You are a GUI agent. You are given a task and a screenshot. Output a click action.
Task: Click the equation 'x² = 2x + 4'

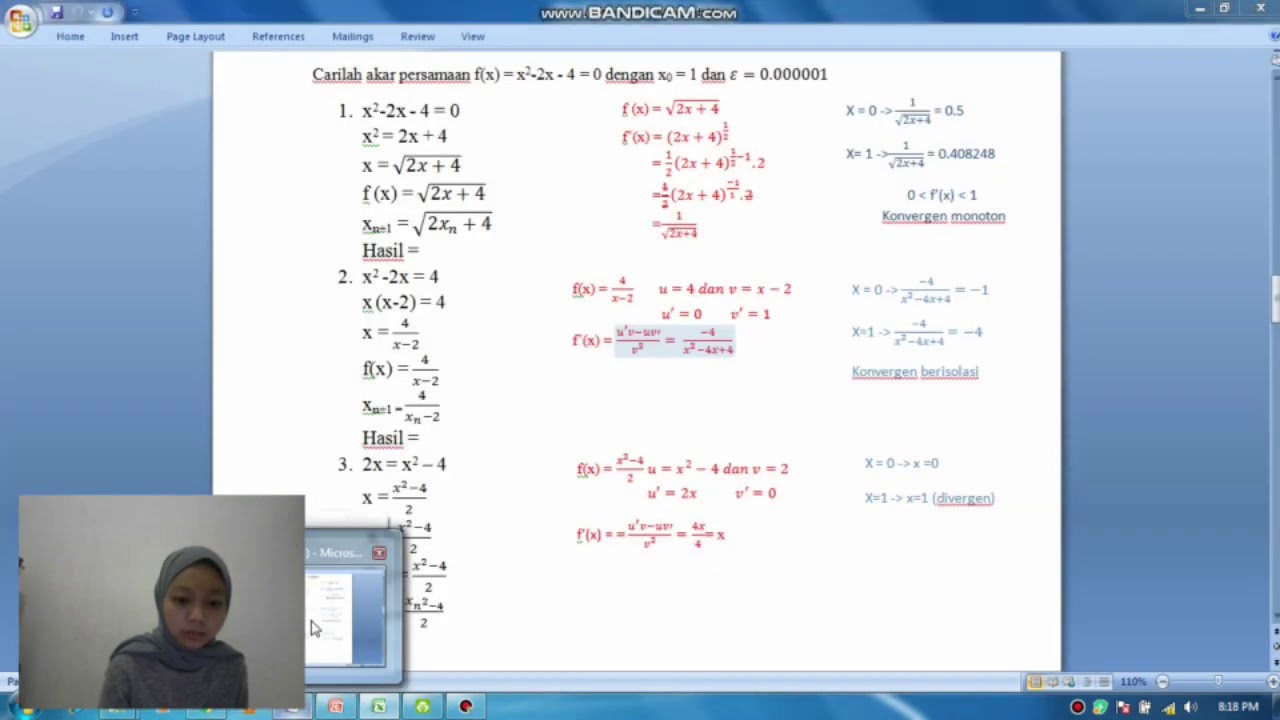[404, 136]
